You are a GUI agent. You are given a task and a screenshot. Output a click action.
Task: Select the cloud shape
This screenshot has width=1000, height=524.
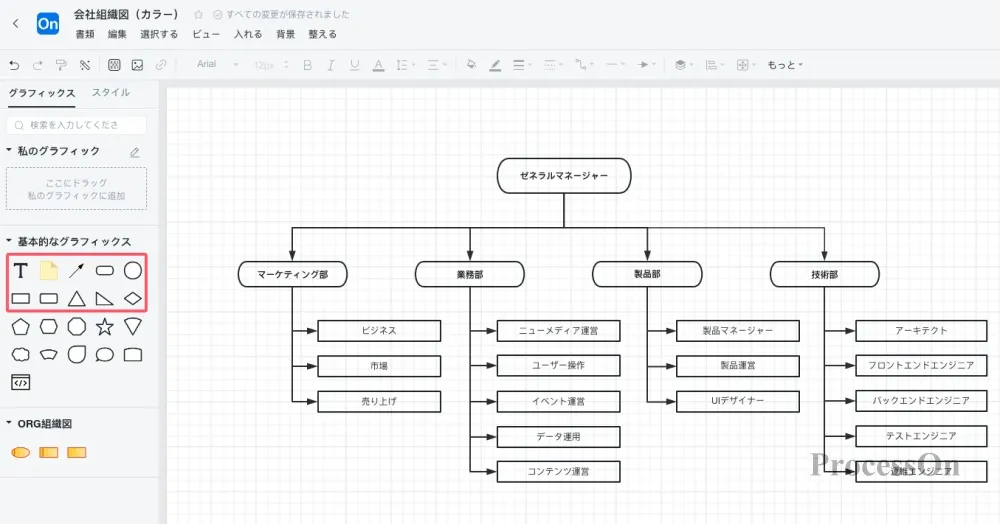(x=20, y=354)
